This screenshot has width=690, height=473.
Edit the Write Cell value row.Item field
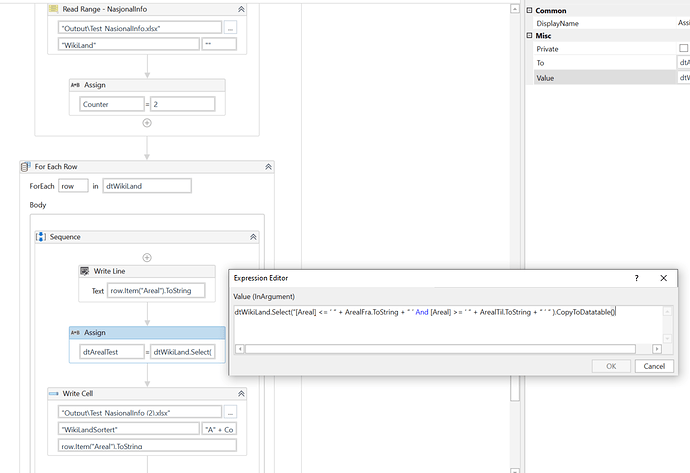[147, 445]
